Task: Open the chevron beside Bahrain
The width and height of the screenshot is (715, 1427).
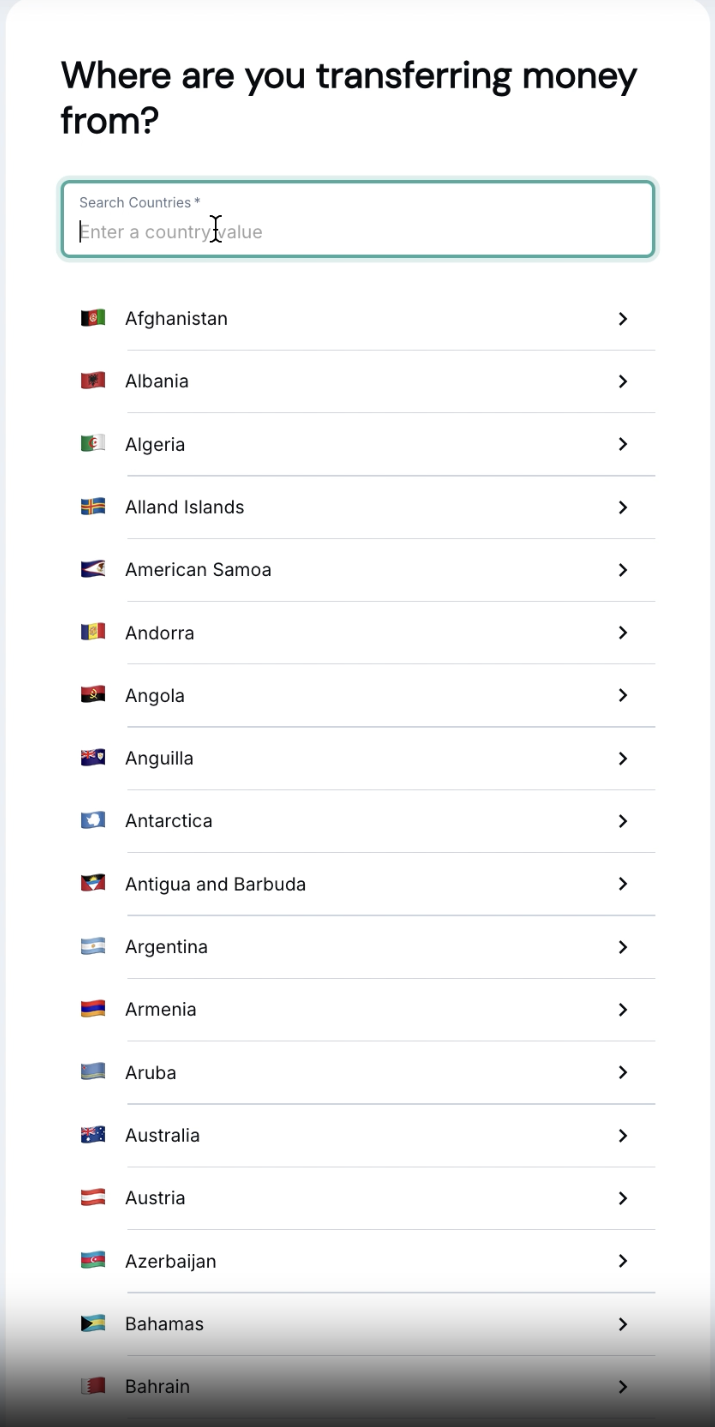Action: click(623, 1387)
